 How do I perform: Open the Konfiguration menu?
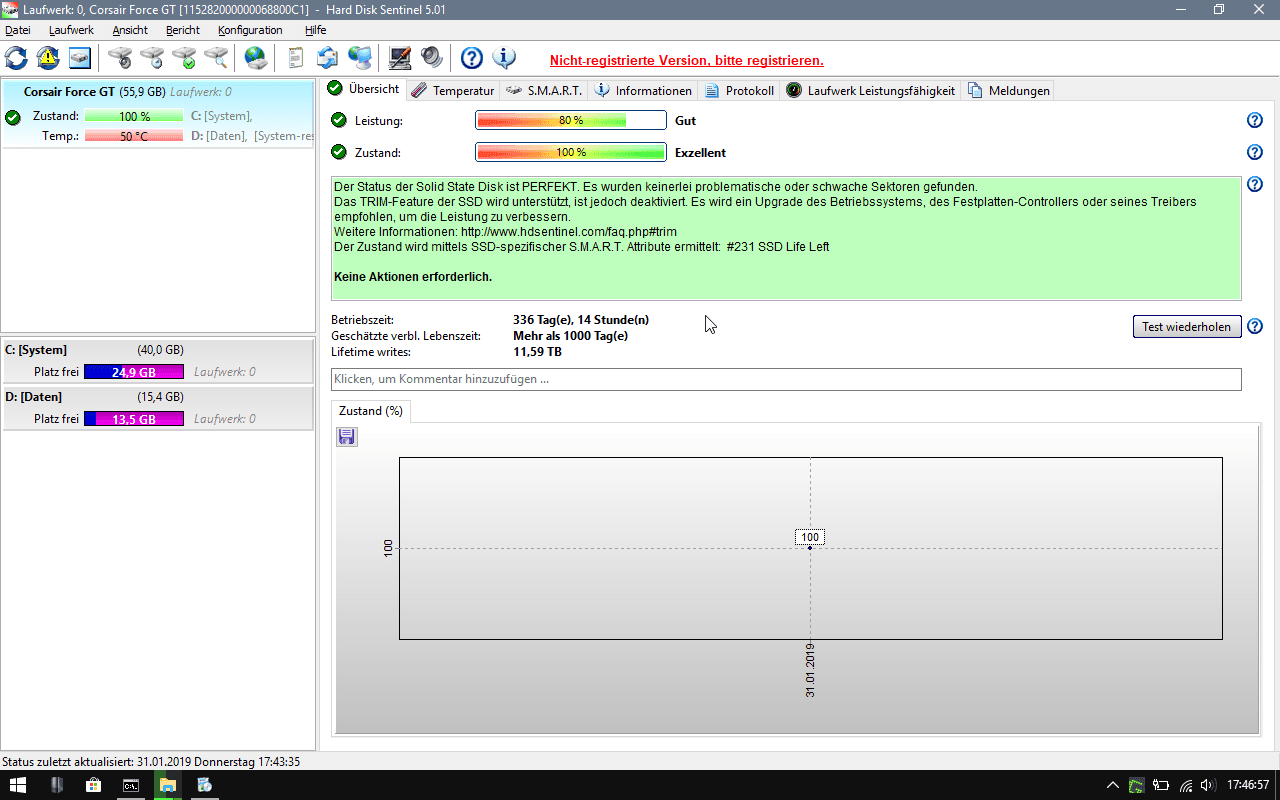tap(250, 30)
